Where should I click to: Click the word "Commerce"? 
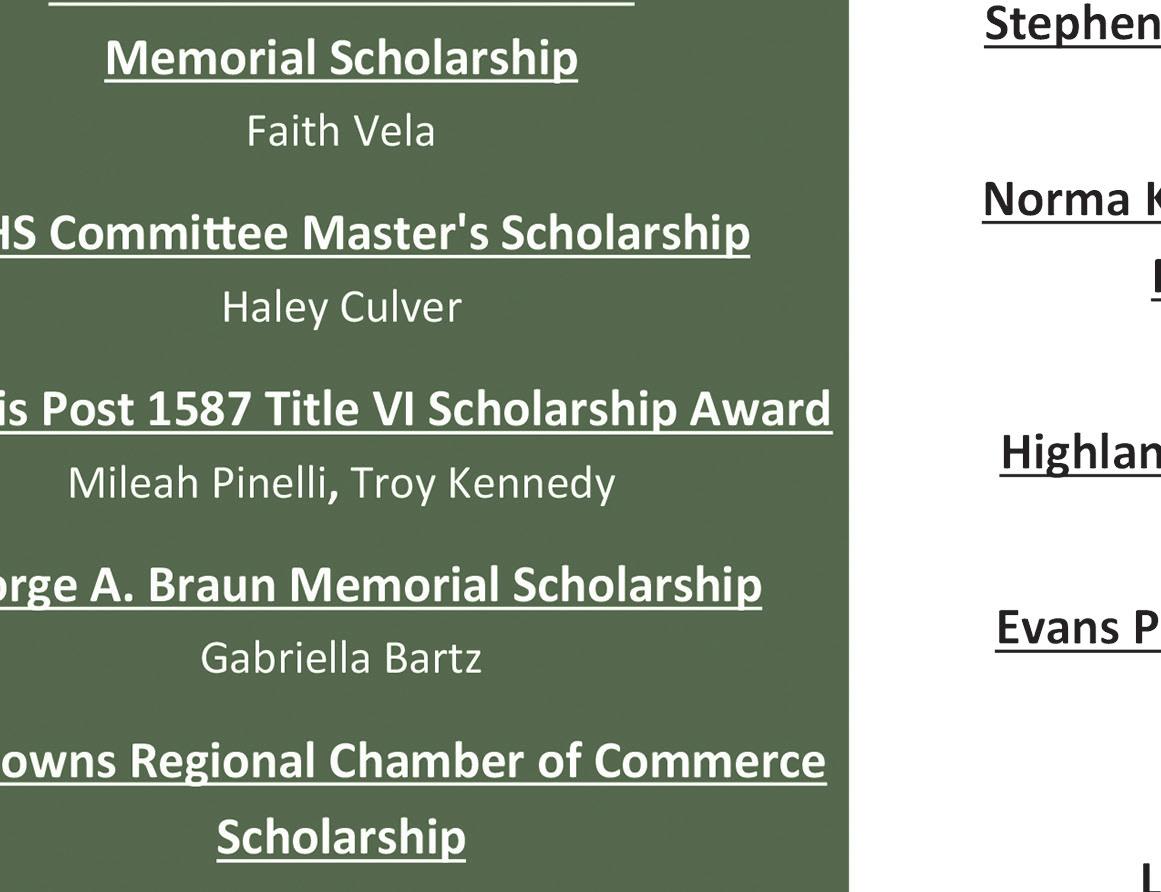709,761
